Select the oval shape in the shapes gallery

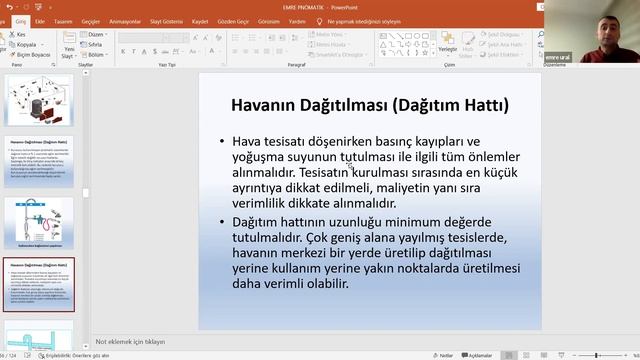click(416, 36)
